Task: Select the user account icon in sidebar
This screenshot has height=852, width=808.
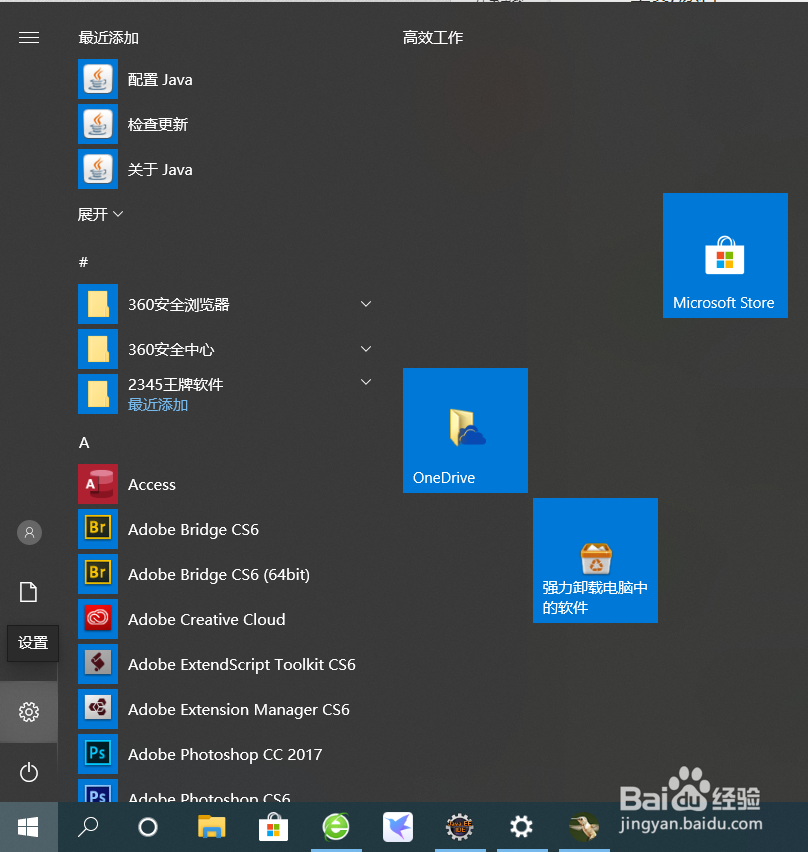Action: click(x=29, y=532)
